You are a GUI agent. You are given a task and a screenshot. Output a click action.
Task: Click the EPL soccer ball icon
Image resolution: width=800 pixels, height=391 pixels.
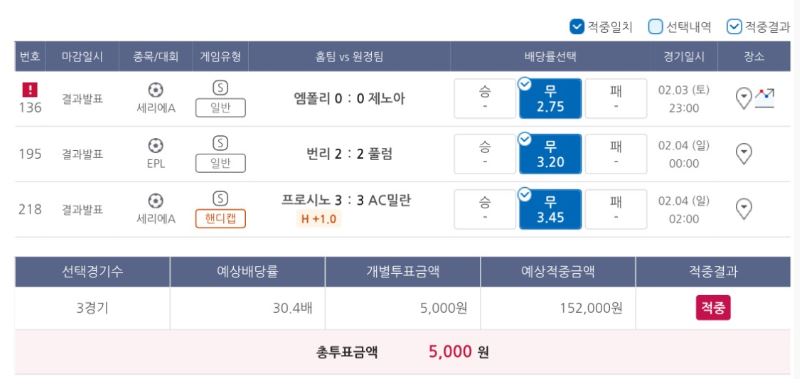pyautogui.click(x=156, y=146)
